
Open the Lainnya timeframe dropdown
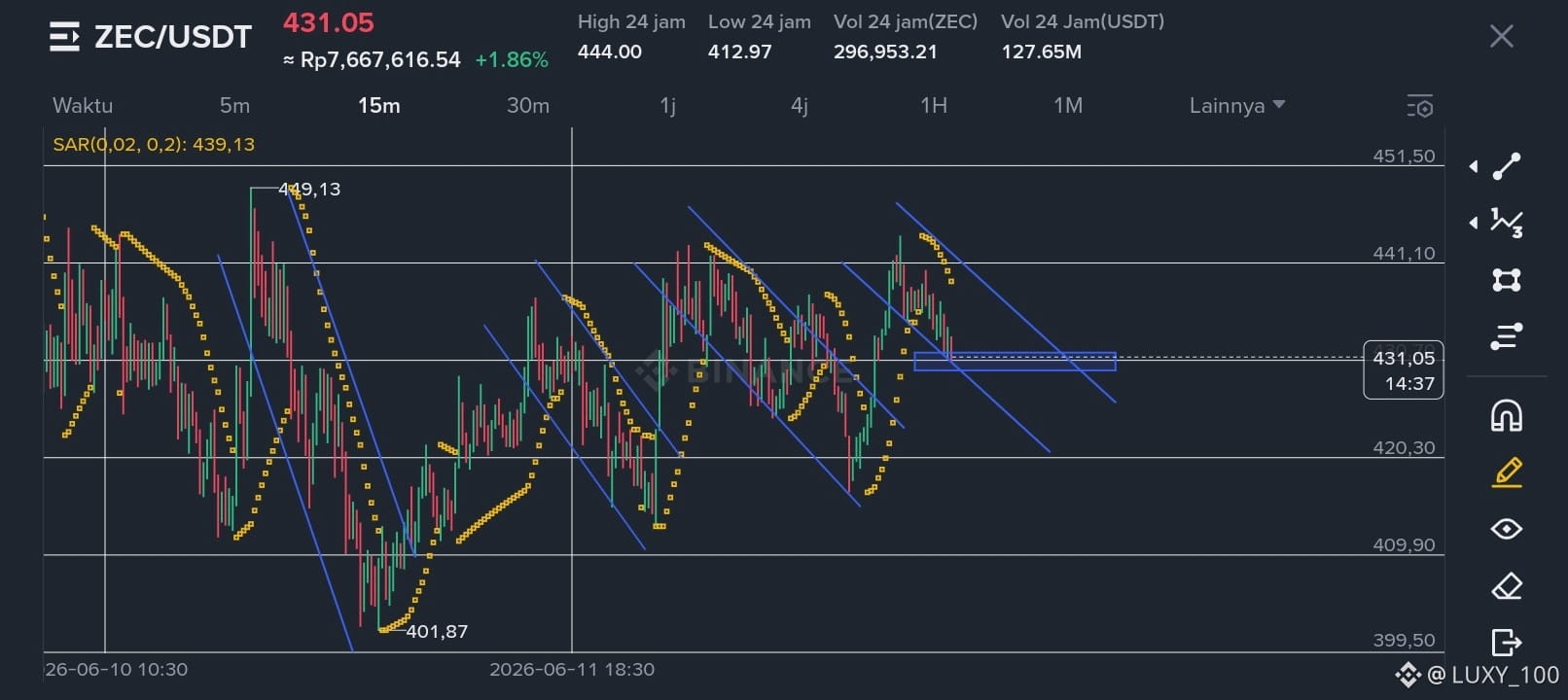point(1237,105)
